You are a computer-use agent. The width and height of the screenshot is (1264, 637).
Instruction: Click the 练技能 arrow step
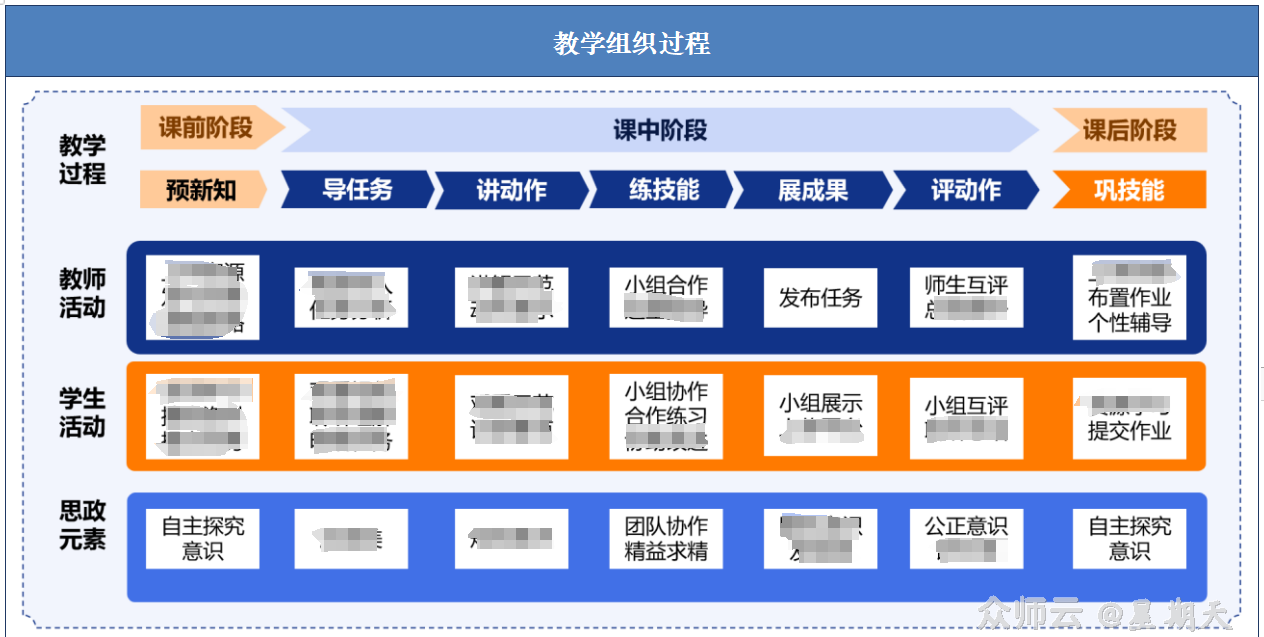coord(663,191)
